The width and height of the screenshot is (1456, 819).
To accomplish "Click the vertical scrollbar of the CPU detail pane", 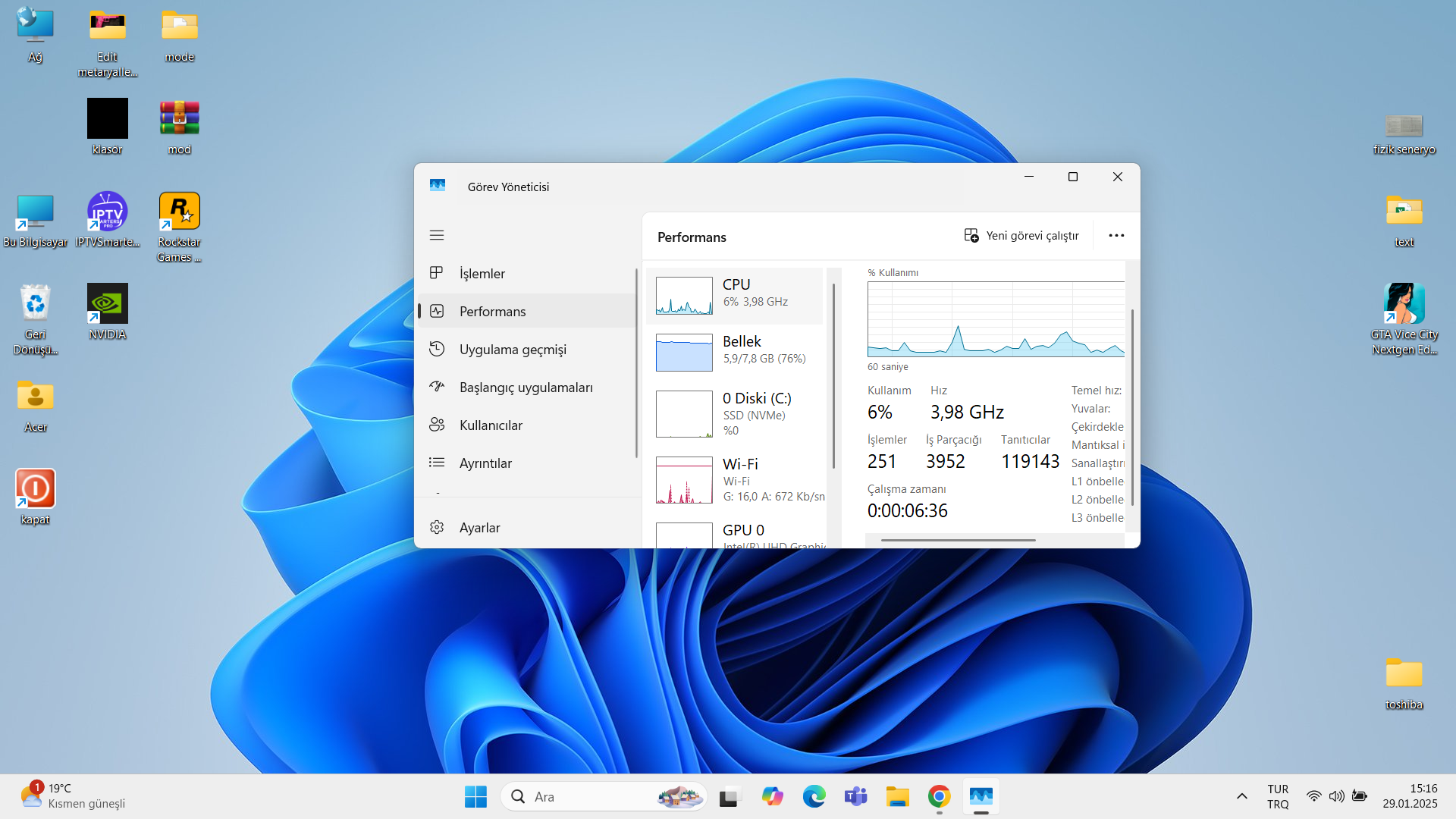I will (x=1132, y=407).
